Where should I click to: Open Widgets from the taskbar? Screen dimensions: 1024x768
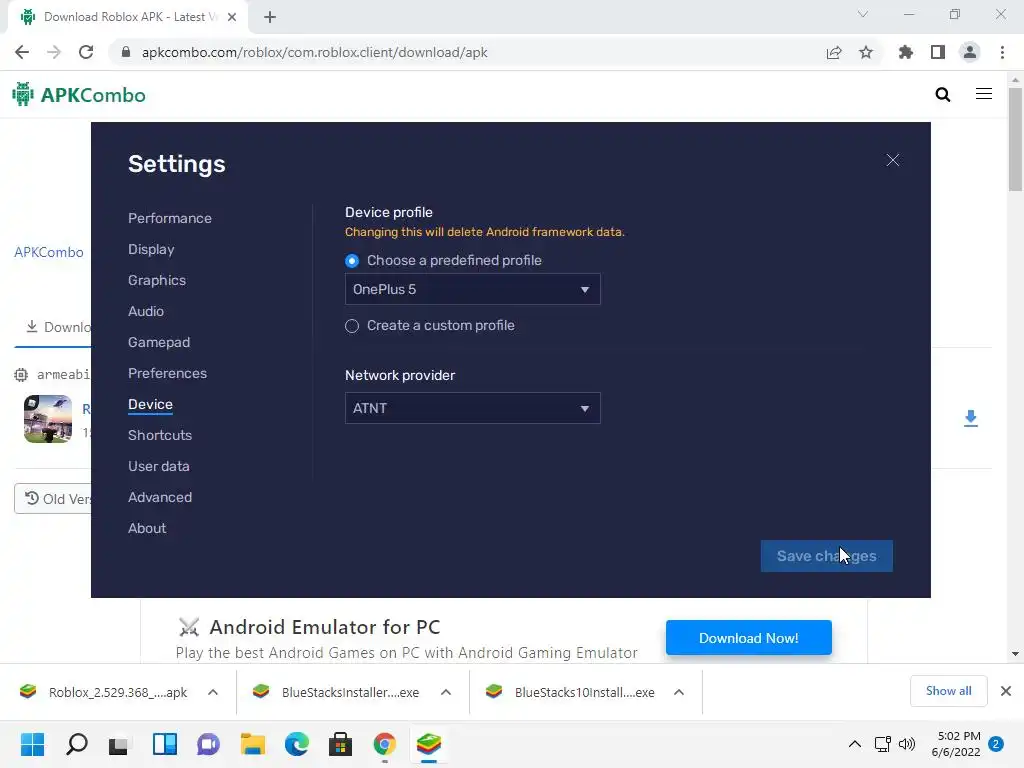(165, 744)
